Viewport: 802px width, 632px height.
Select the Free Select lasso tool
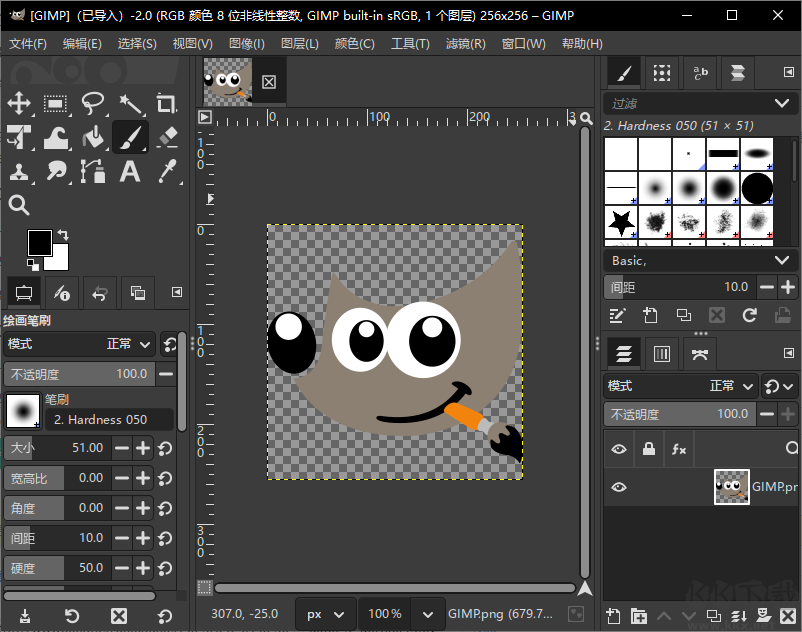tap(91, 104)
